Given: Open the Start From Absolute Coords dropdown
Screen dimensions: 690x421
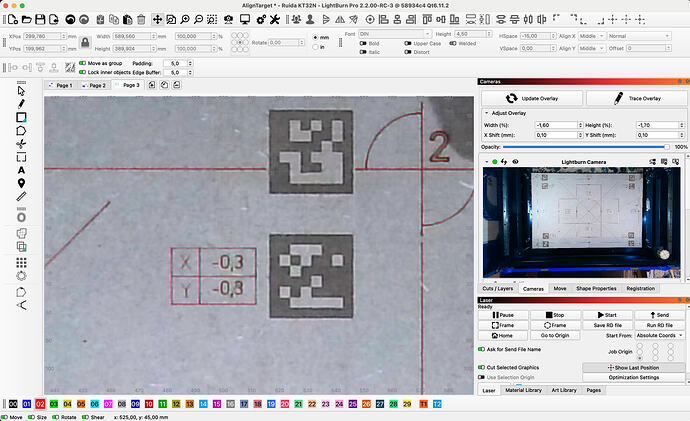Looking at the screenshot, I should [x=660, y=335].
